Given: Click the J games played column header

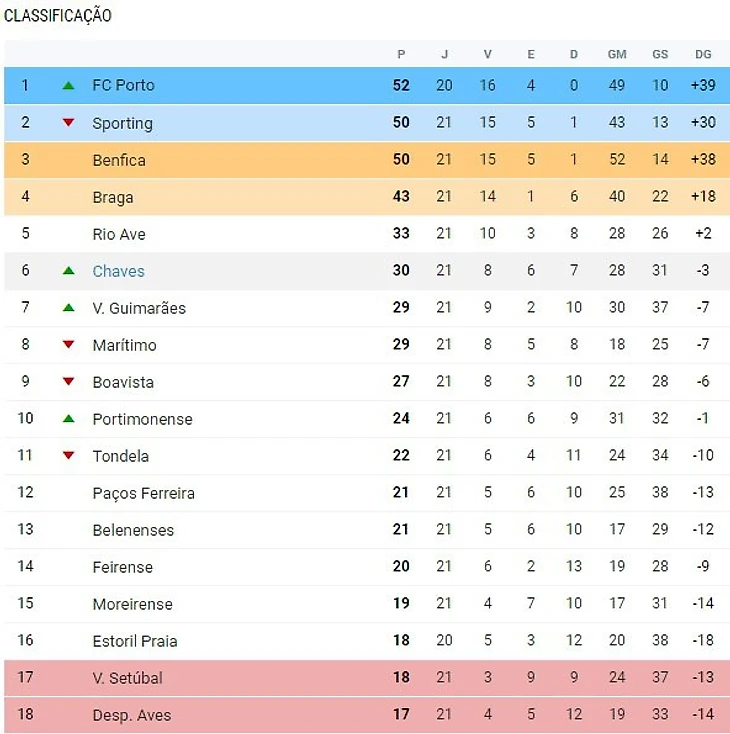Looking at the screenshot, I should (x=444, y=54).
